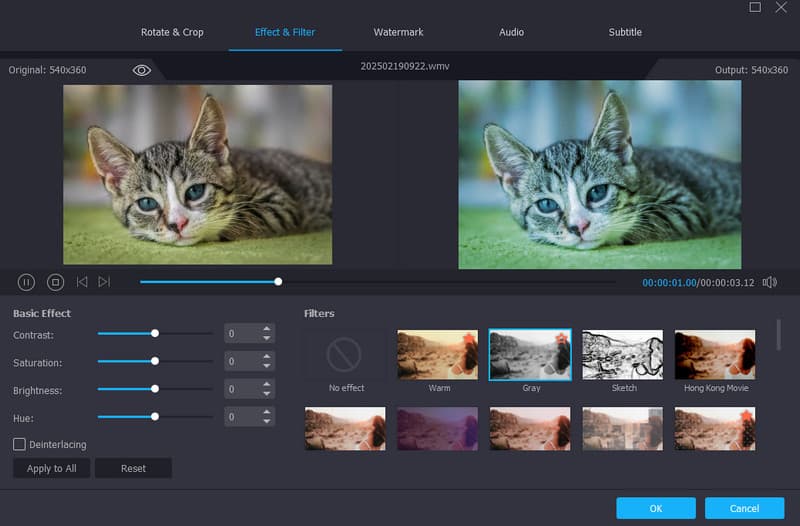Select the purple-tinted filter thumbnail
The width and height of the screenshot is (800, 526).
tap(438, 429)
